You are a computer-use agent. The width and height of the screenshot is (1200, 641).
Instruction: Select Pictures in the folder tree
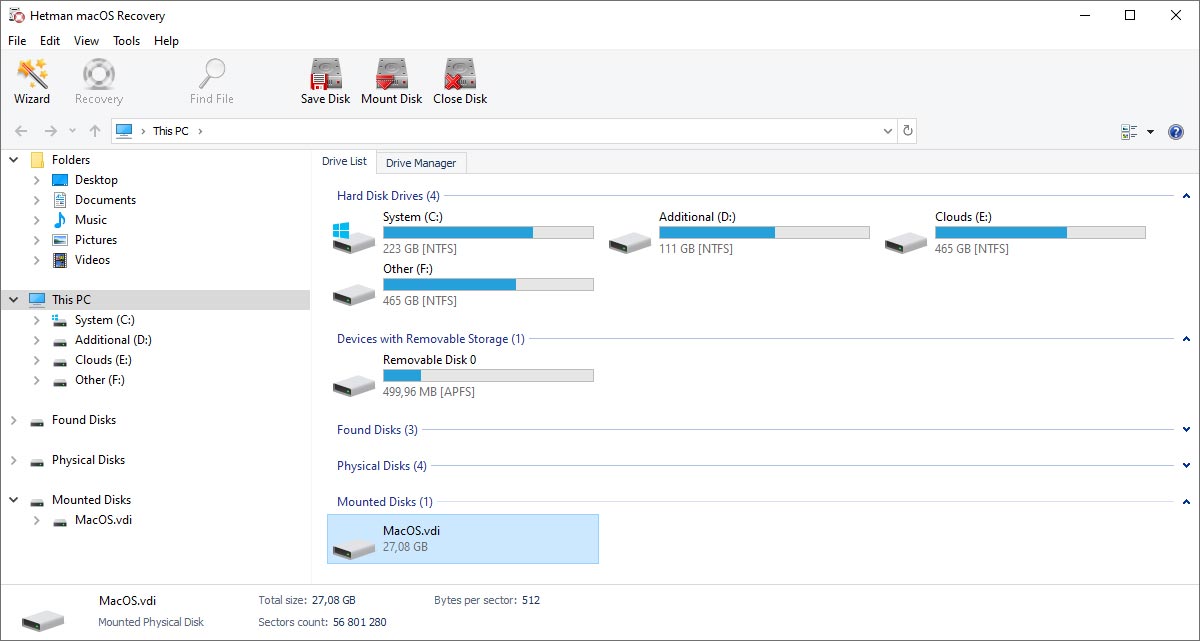tap(96, 240)
